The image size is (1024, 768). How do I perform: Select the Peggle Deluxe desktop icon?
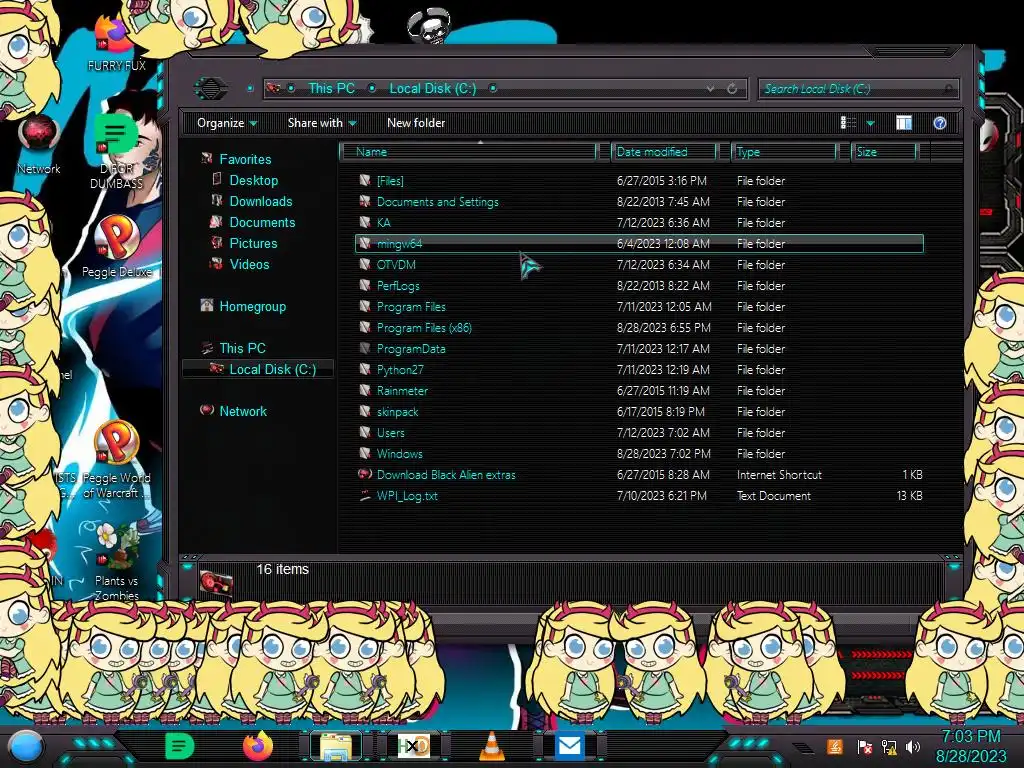(x=117, y=246)
